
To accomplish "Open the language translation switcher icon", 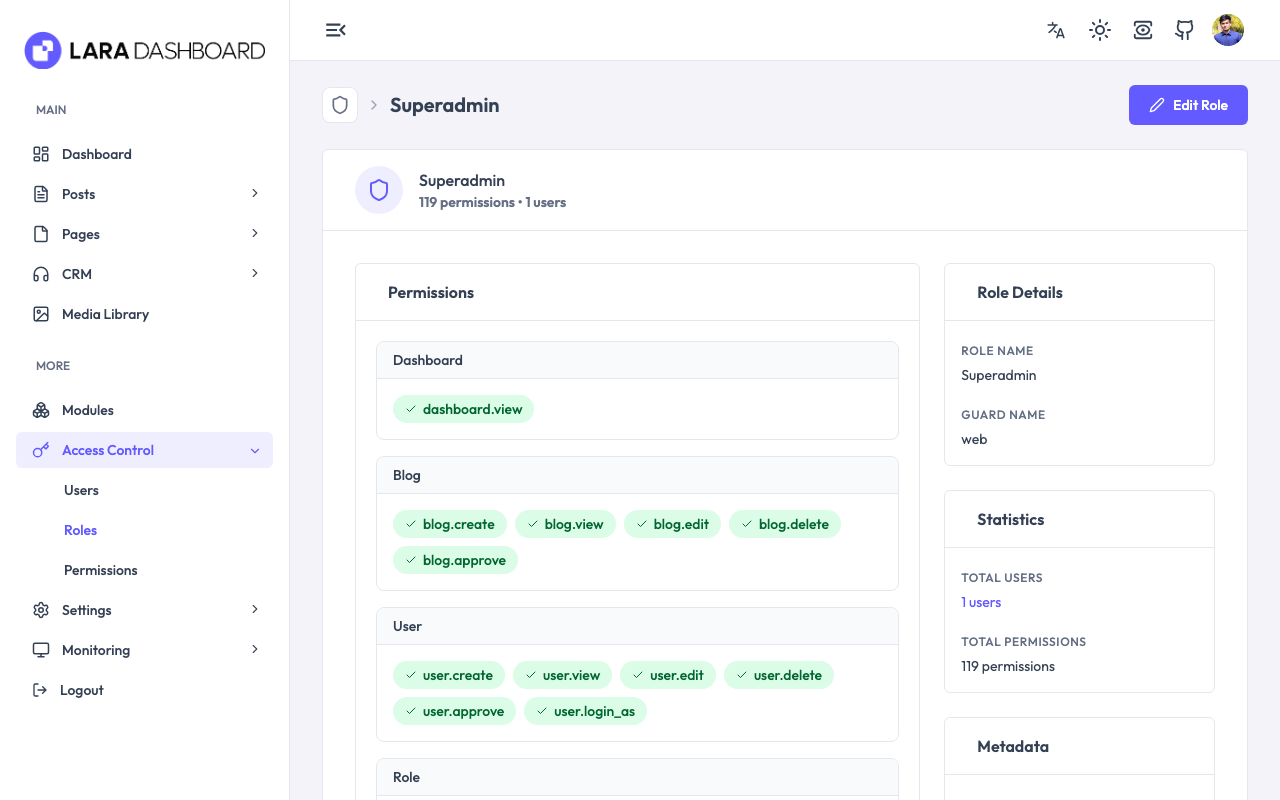I will pos(1056,30).
